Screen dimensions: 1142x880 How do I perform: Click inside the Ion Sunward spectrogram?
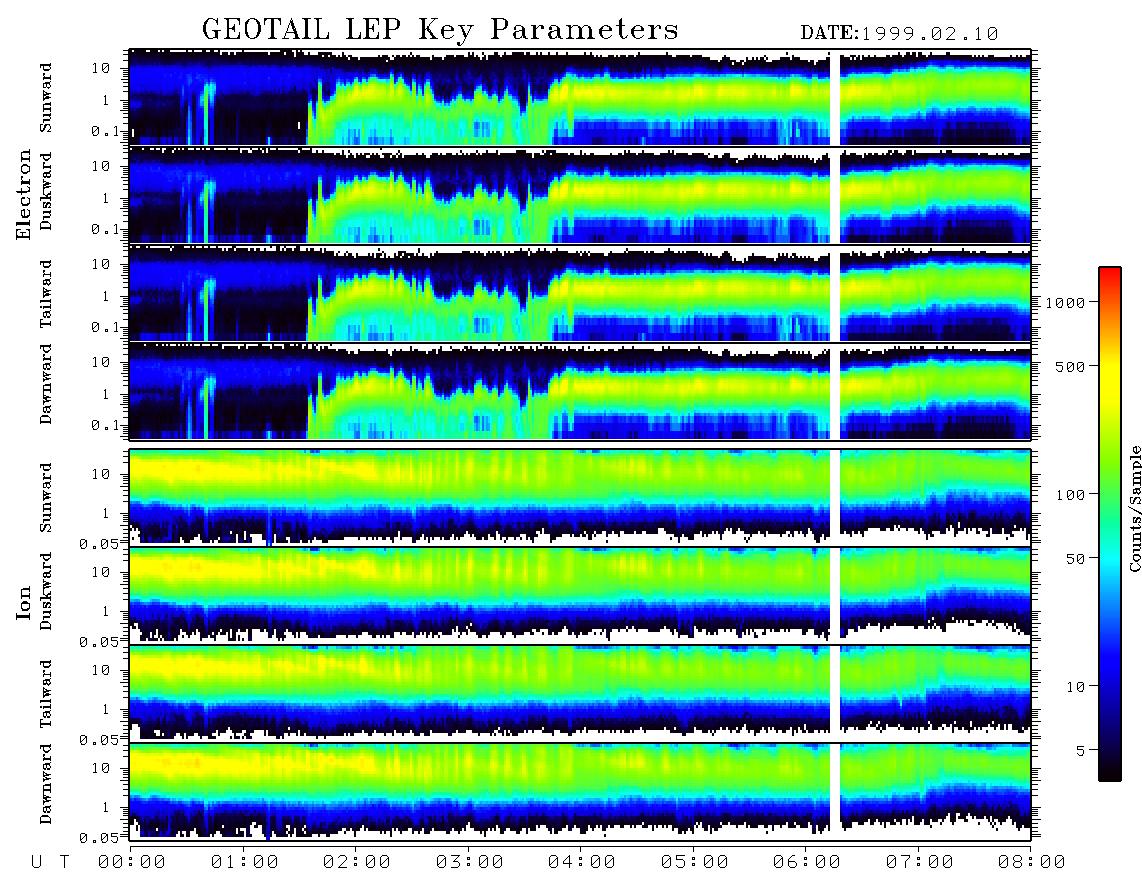coord(580,498)
